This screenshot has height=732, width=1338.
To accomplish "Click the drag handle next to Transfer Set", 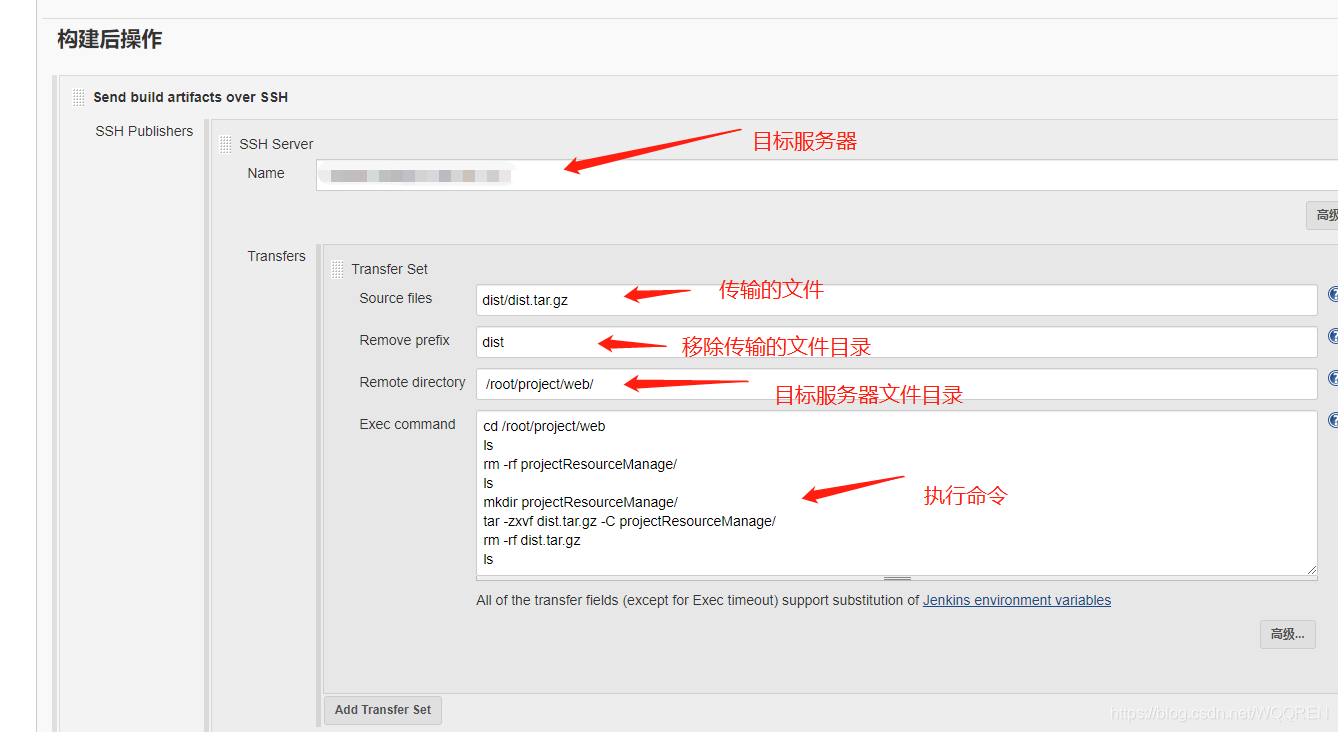I will (337, 269).
